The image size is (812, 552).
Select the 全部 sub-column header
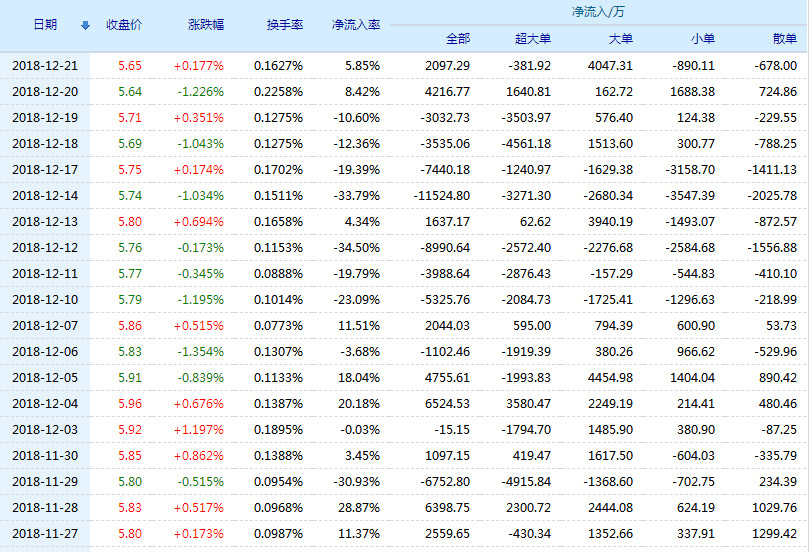pyautogui.click(x=458, y=39)
